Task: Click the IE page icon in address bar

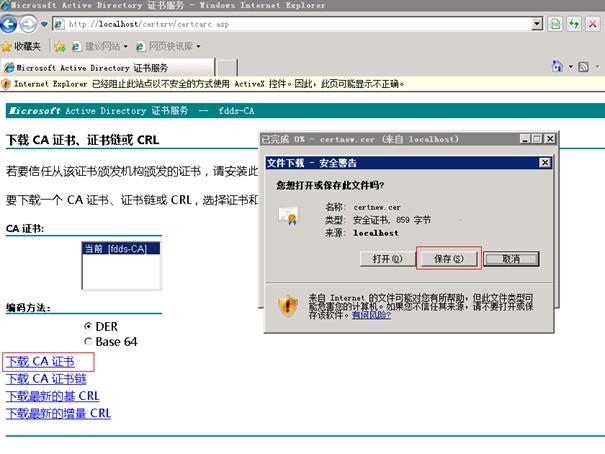Action: (x=59, y=24)
